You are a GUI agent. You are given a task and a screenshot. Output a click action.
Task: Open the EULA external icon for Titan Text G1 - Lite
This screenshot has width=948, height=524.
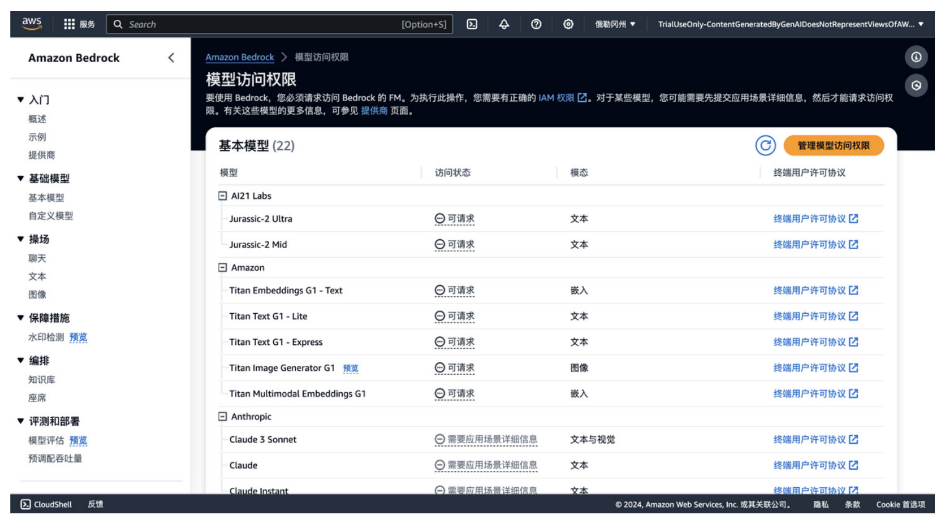point(854,315)
